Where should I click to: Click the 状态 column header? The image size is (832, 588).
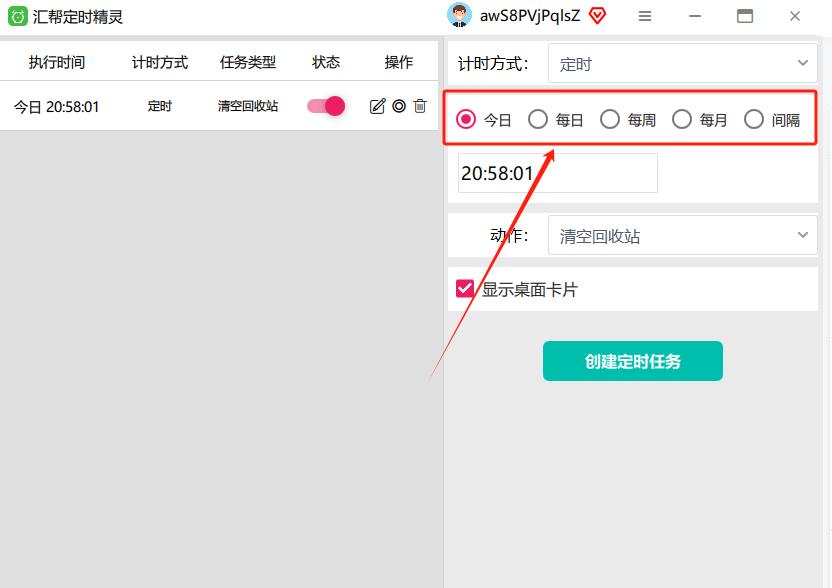[325, 61]
